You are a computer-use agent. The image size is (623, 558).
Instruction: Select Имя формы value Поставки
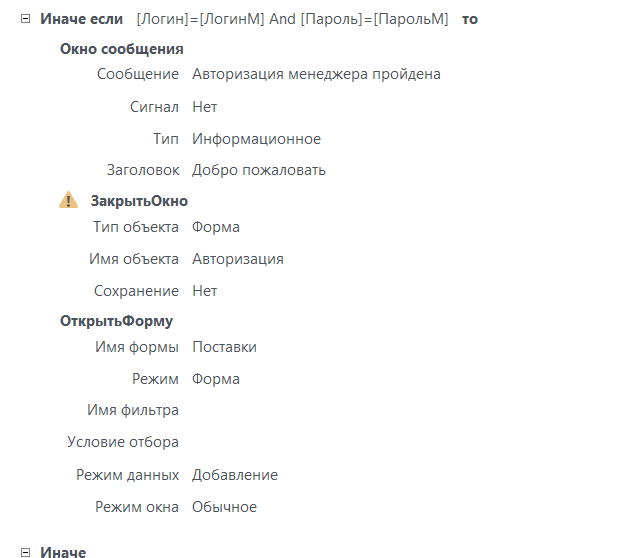224,347
